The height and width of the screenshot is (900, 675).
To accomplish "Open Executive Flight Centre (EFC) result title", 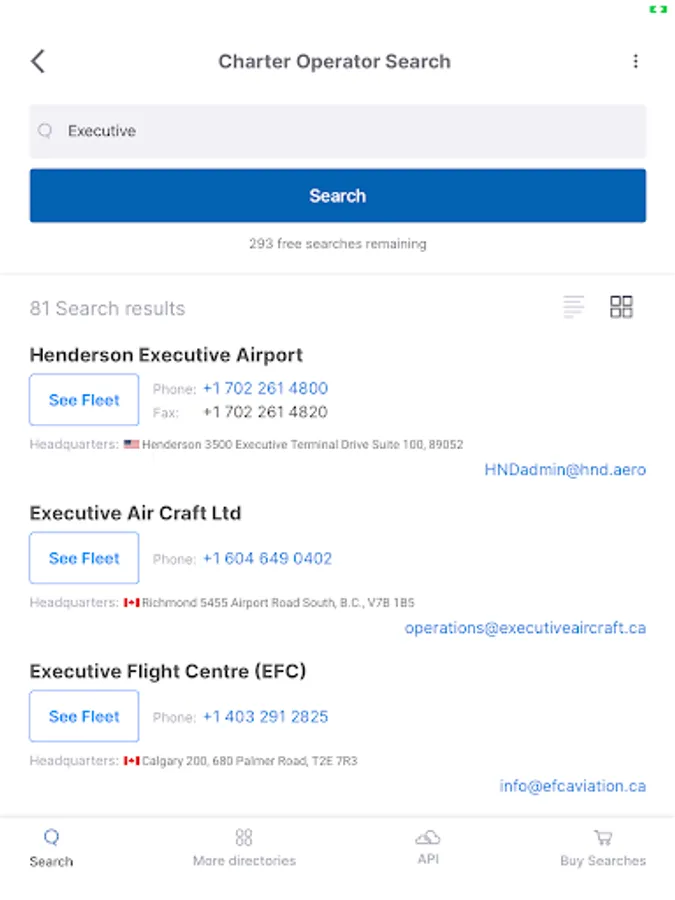I will coord(168,671).
